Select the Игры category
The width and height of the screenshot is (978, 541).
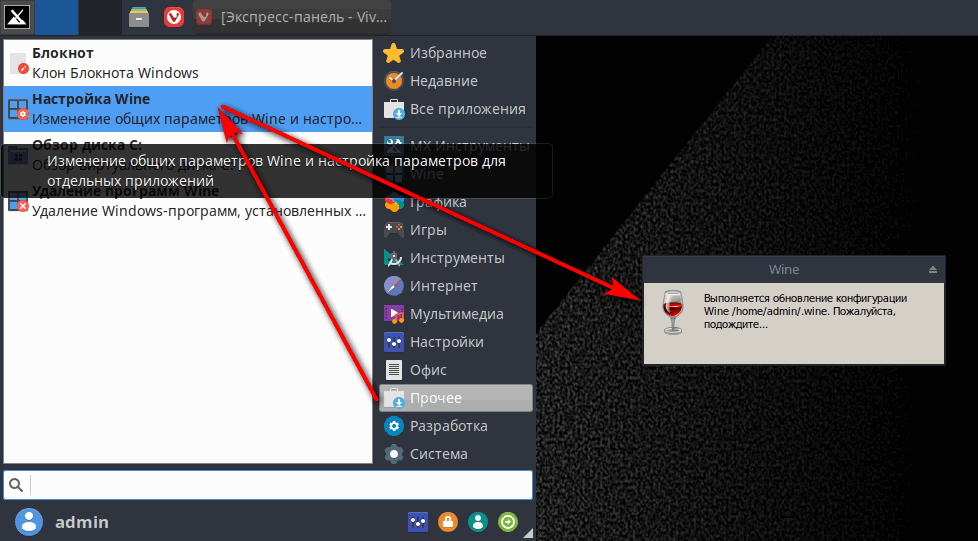click(428, 230)
